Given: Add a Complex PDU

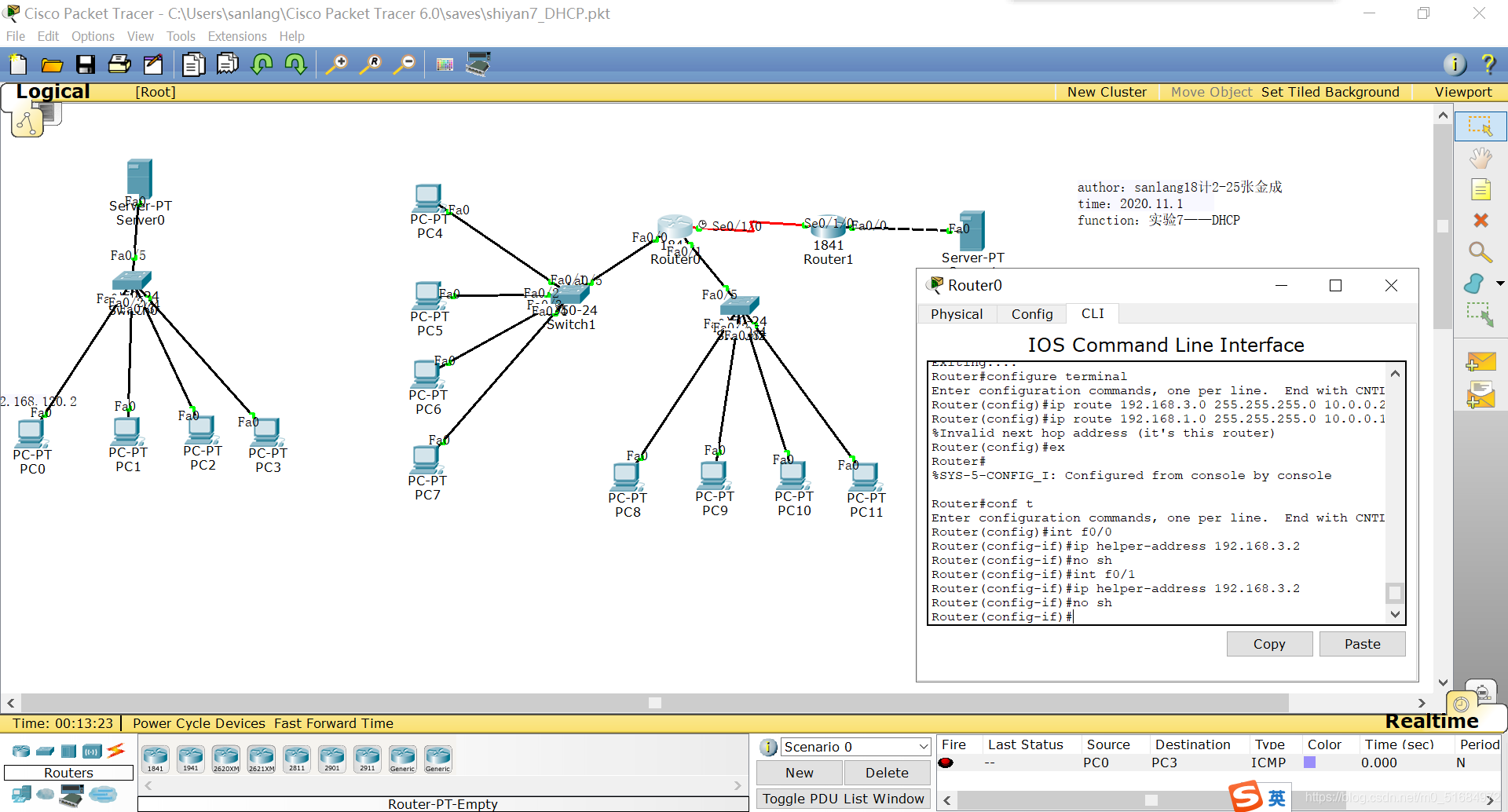Looking at the screenshot, I should coord(1481,395).
